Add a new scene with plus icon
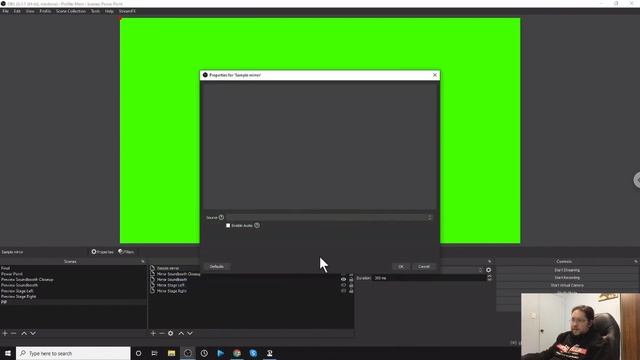The height and width of the screenshot is (360, 640). (5, 333)
